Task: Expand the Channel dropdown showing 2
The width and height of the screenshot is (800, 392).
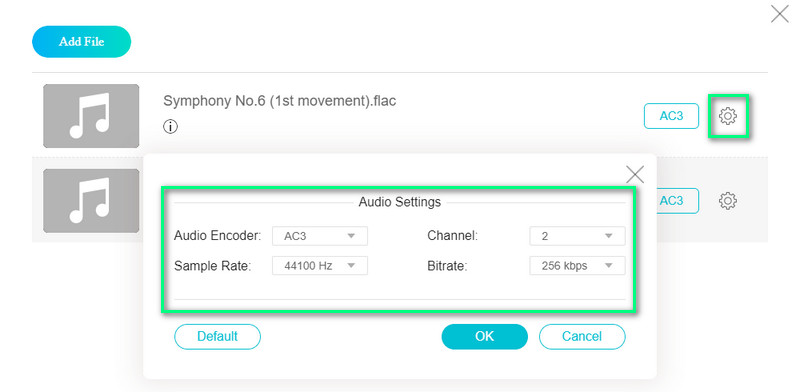Action: pyautogui.click(x=577, y=236)
